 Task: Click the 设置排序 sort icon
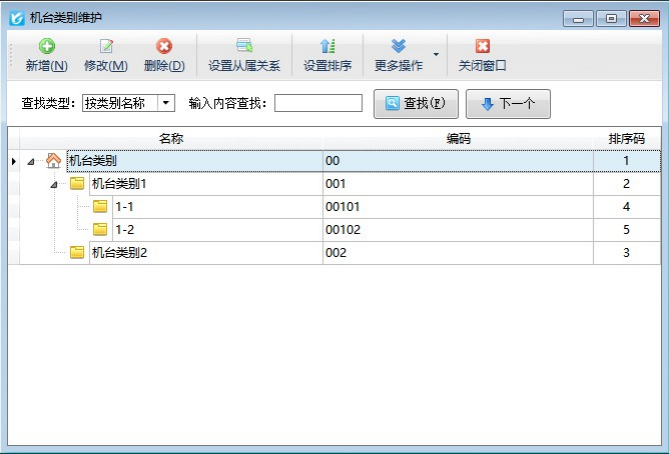pos(327,46)
